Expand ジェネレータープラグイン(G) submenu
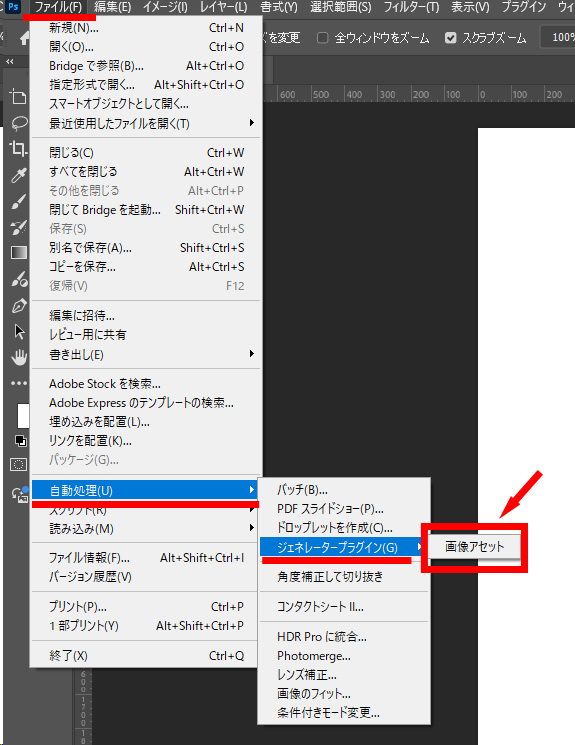This screenshot has width=575, height=745. tap(341, 547)
